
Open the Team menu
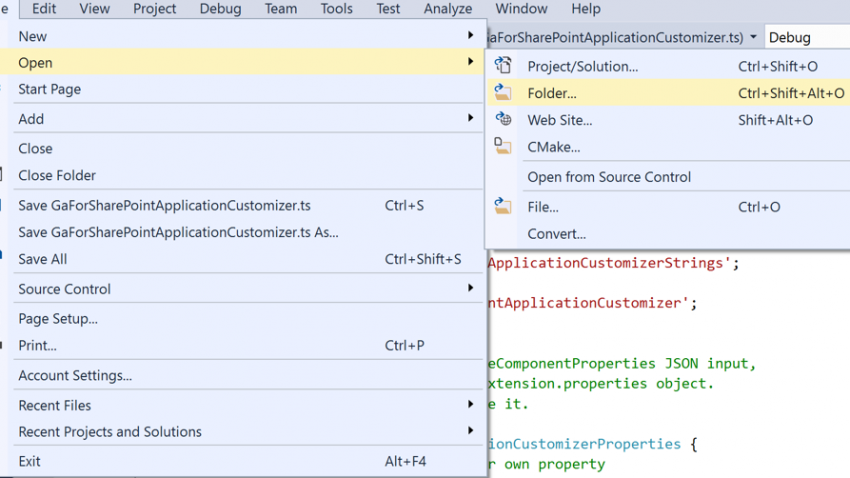(x=281, y=9)
